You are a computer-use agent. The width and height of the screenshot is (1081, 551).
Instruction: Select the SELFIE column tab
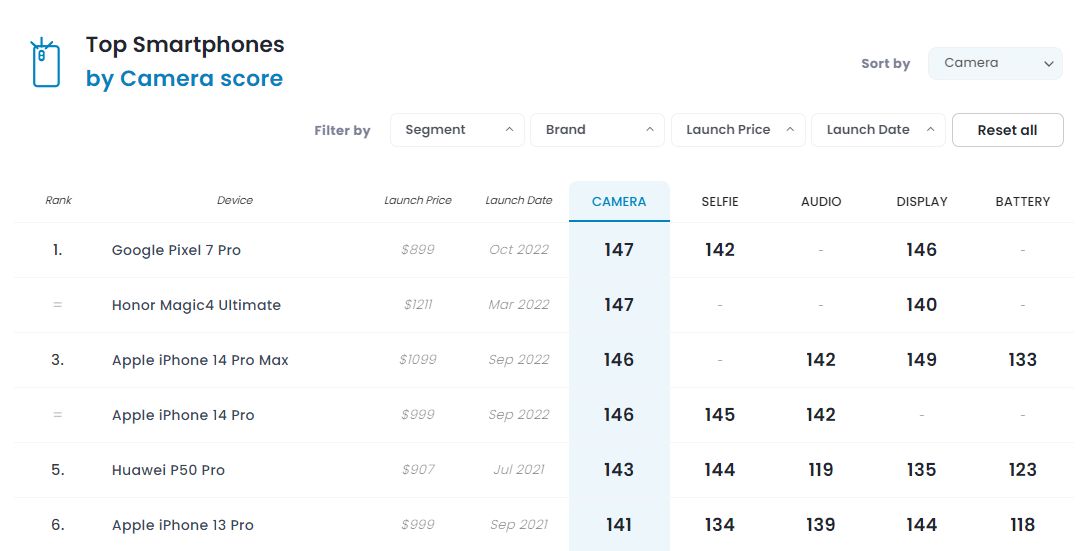[x=720, y=201]
